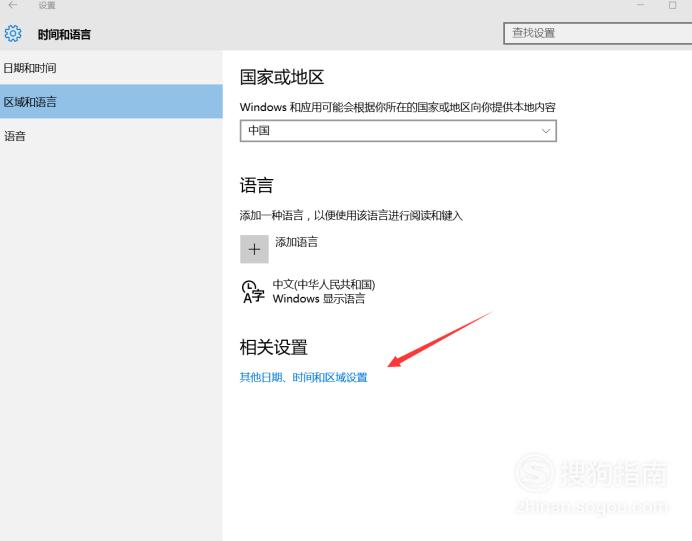Click the settings gear icon
This screenshot has height=541, width=692.
point(13,34)
